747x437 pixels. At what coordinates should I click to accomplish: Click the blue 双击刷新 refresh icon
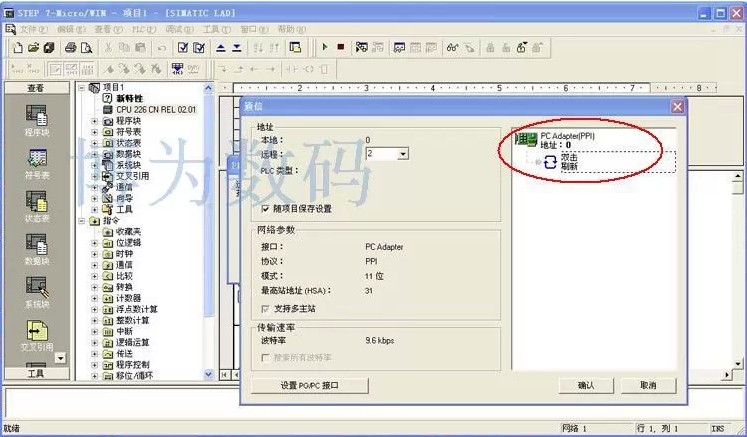click(x=549, y=162)
